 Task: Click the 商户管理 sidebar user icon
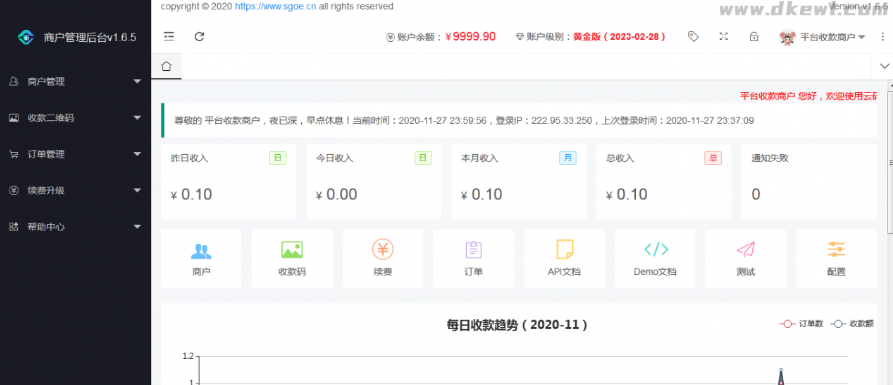[14, 81]
